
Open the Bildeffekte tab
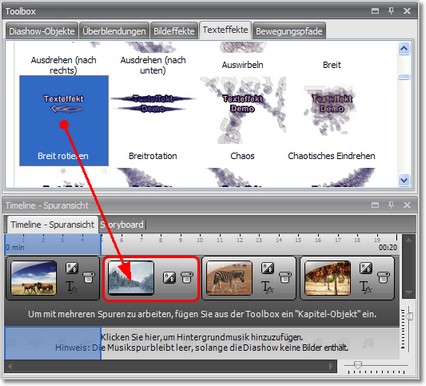click(x=174, y=31)
